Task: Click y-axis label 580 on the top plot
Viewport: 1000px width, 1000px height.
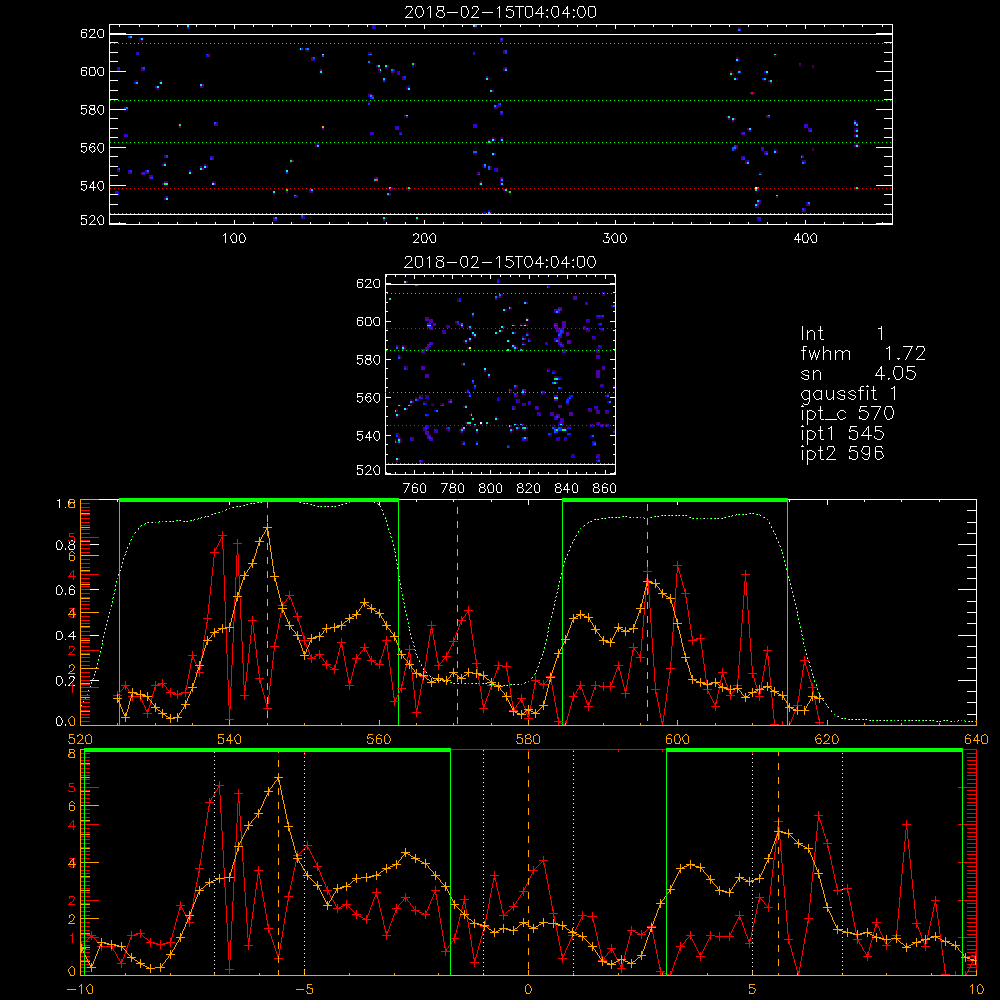Action: tap(92, 110)
